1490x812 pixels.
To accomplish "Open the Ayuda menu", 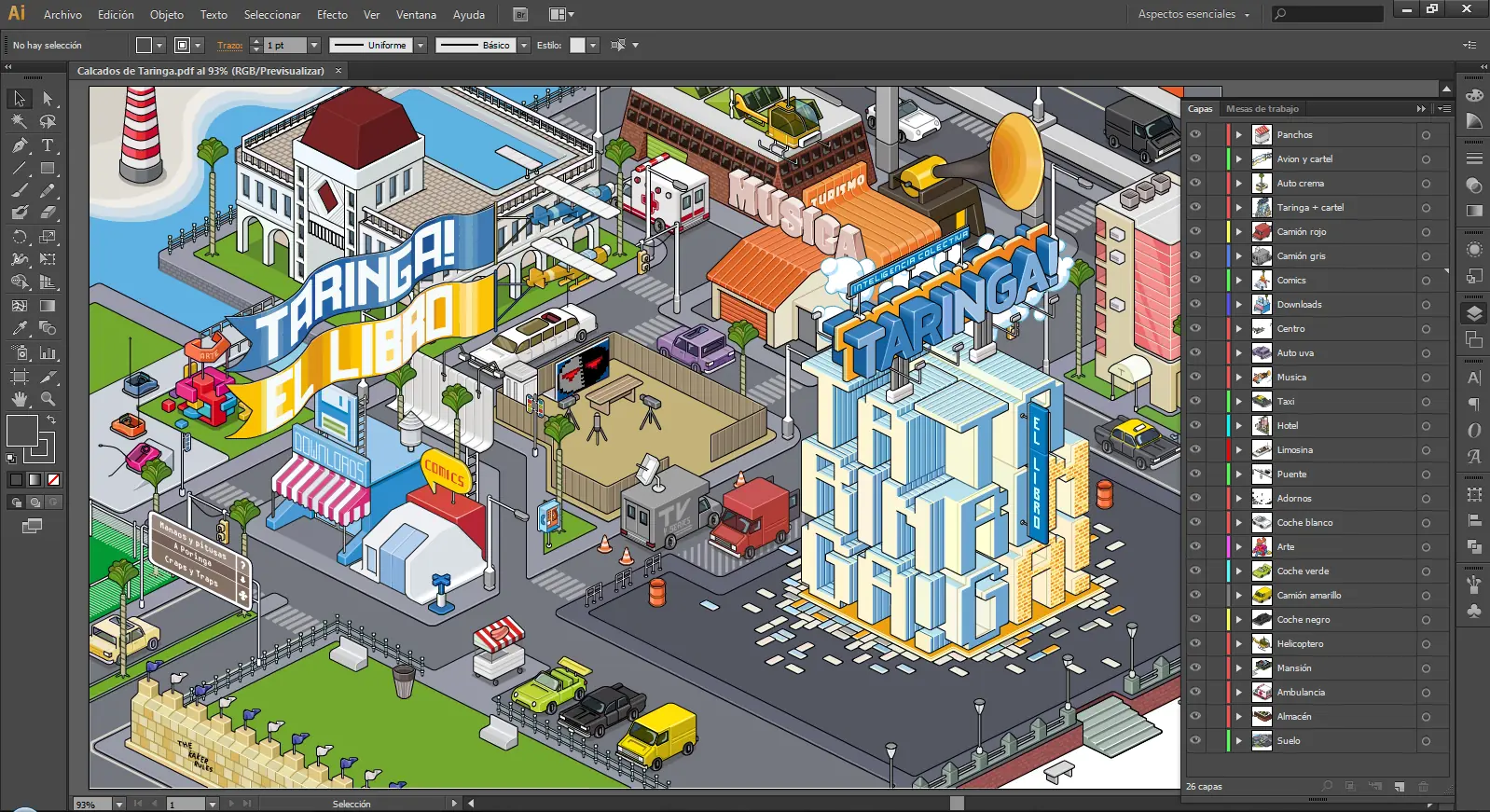I will click(x=469, y=15).
